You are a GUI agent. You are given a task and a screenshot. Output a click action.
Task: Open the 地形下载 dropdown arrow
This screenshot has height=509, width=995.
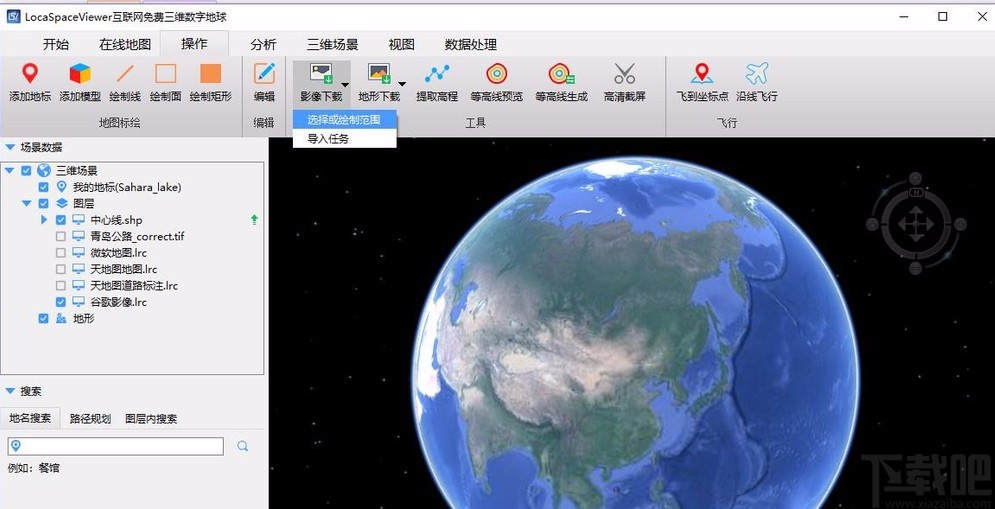pos(402,84)
